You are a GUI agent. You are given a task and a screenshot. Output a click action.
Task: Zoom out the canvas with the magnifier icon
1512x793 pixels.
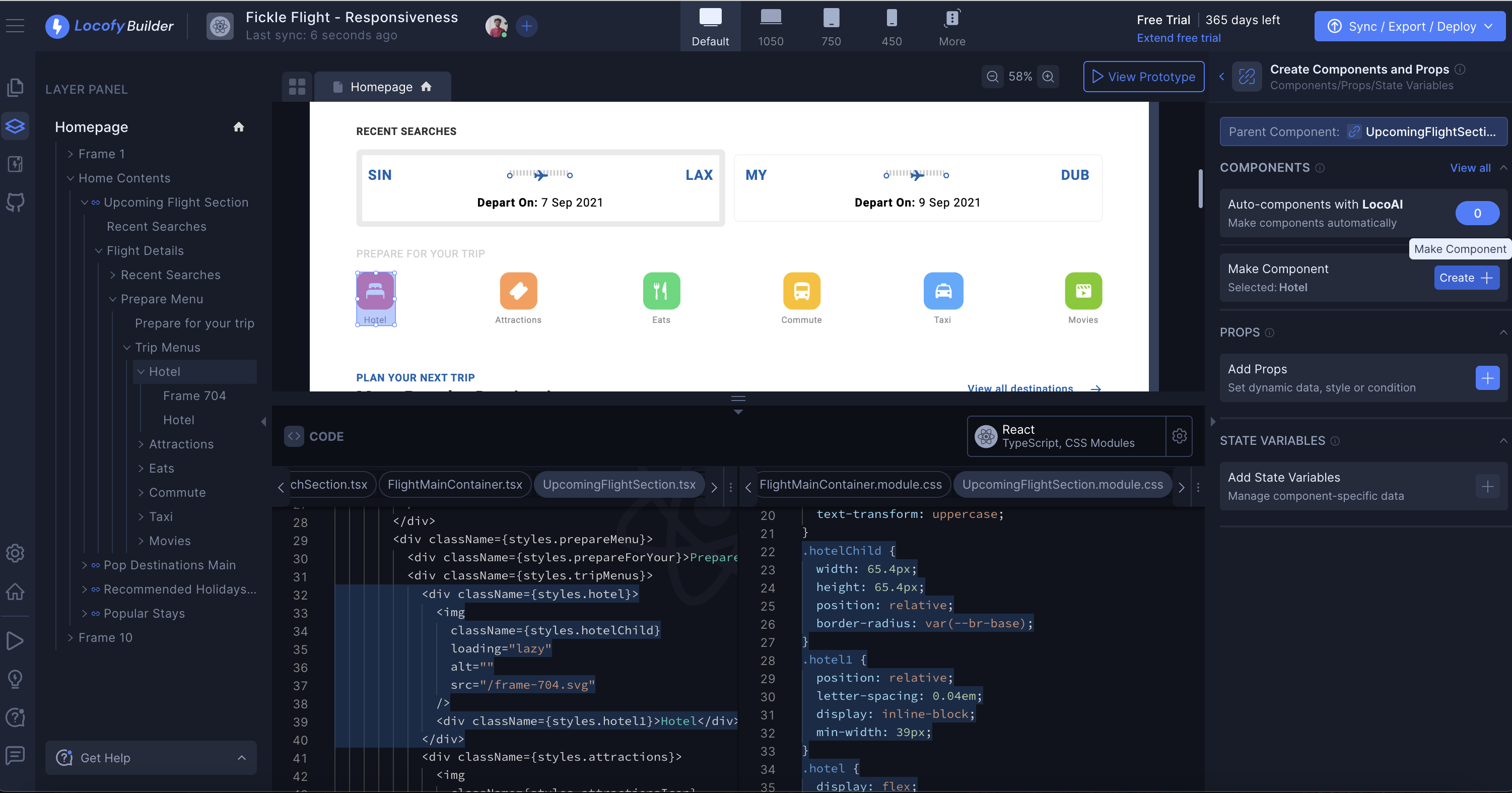[x=992, y=76]
